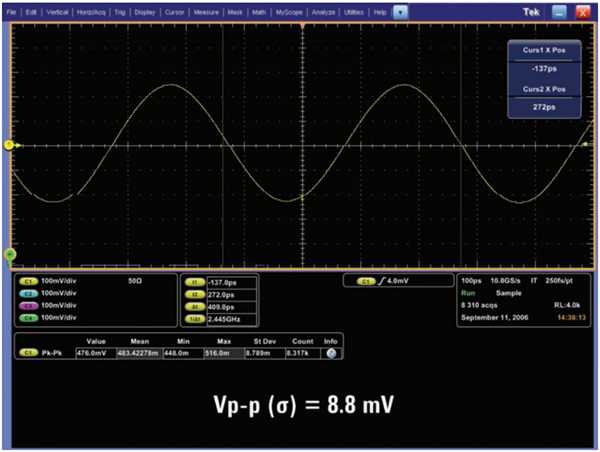Click the 1/Δt cursor badge
The height and width of the screenshot is (452, 600).
195,319
